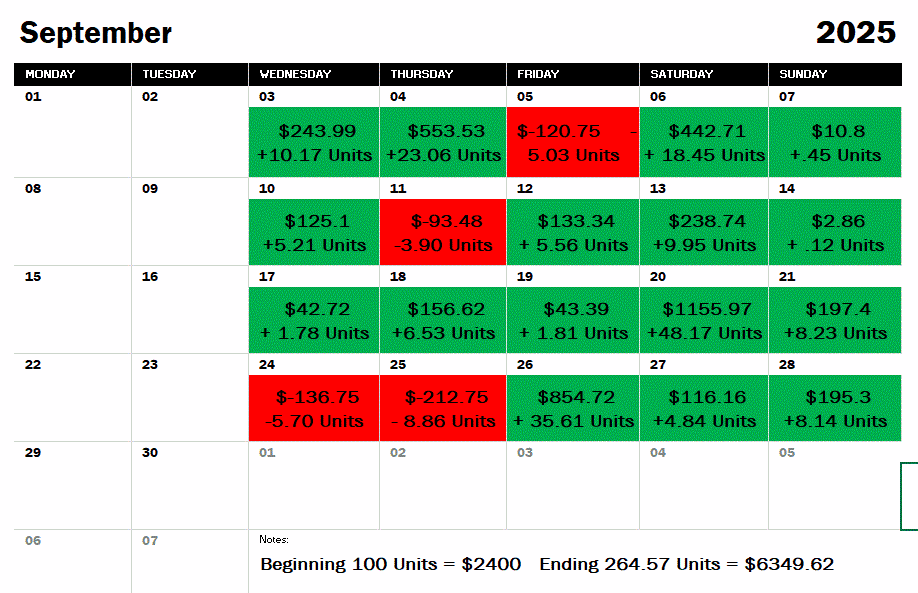This screenshot has height=593, width=918.
Task: Select the green $243.99 cell on September 03
Action: click(314, 142)
